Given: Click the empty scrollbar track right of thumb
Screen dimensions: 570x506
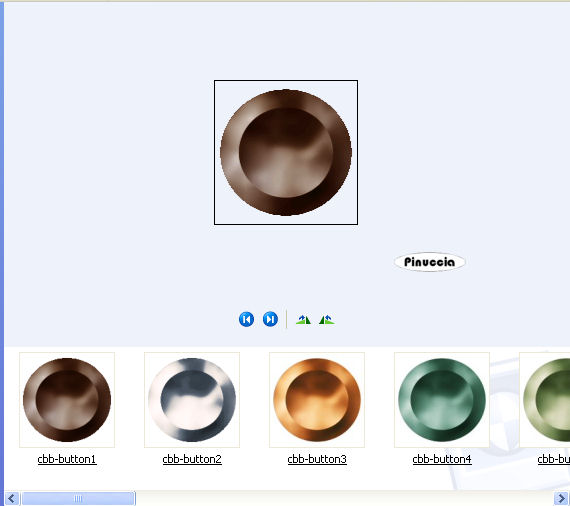Looking at the screenshot, I should (345, 498).
